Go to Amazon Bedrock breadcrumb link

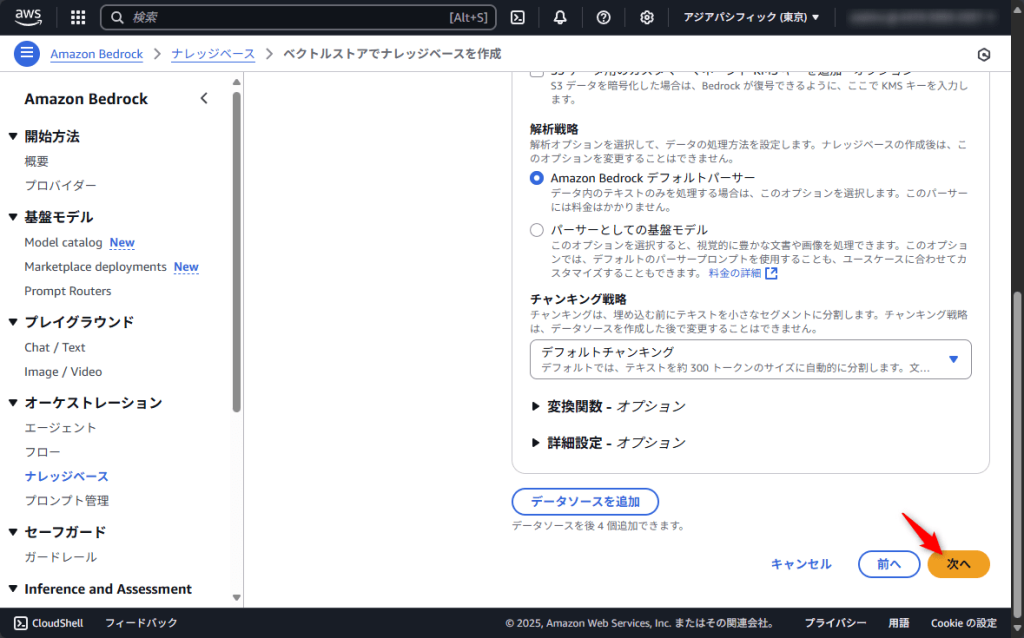[x=97, y=54]
